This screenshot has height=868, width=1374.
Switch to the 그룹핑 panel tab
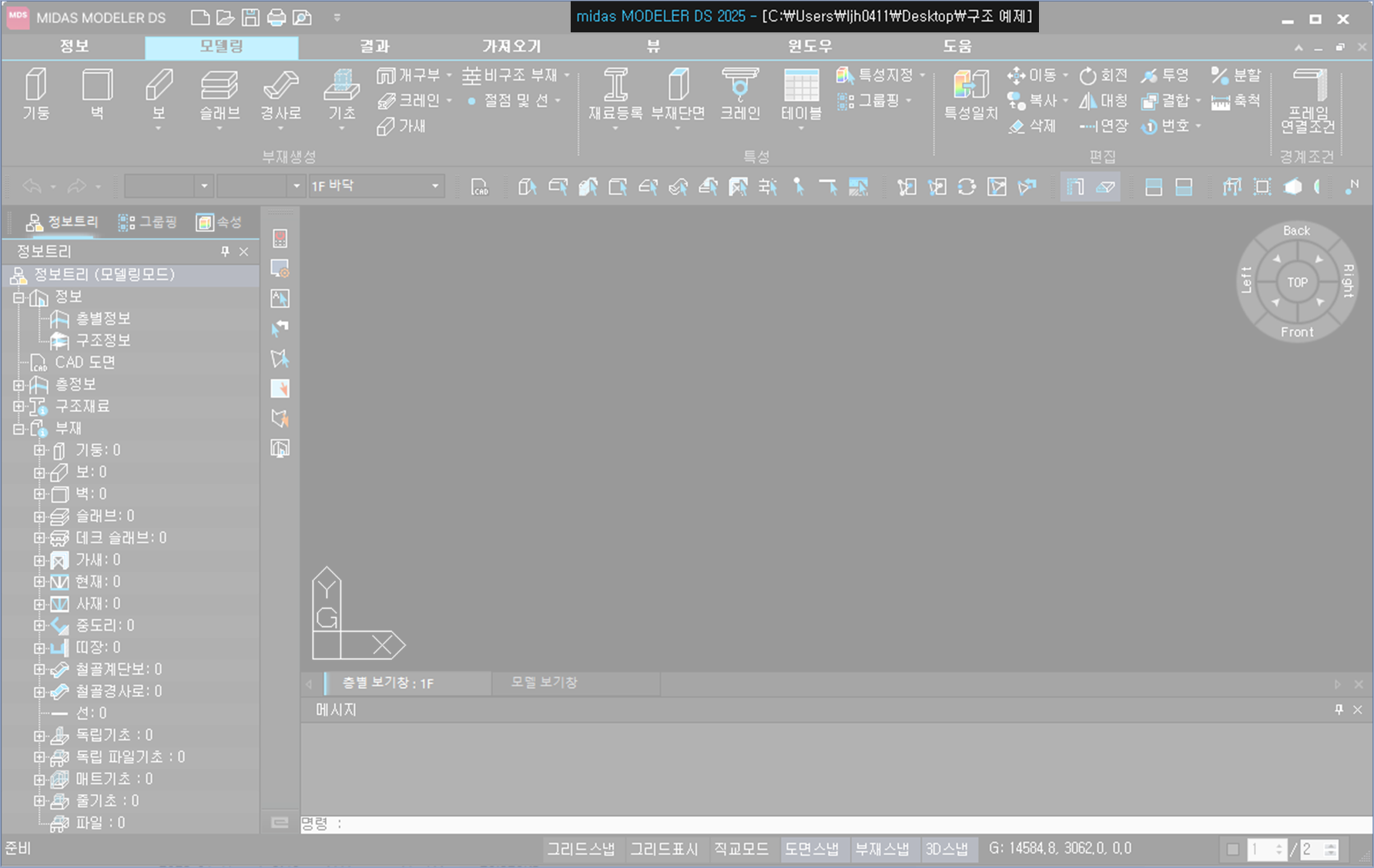[x=148, y=223]
